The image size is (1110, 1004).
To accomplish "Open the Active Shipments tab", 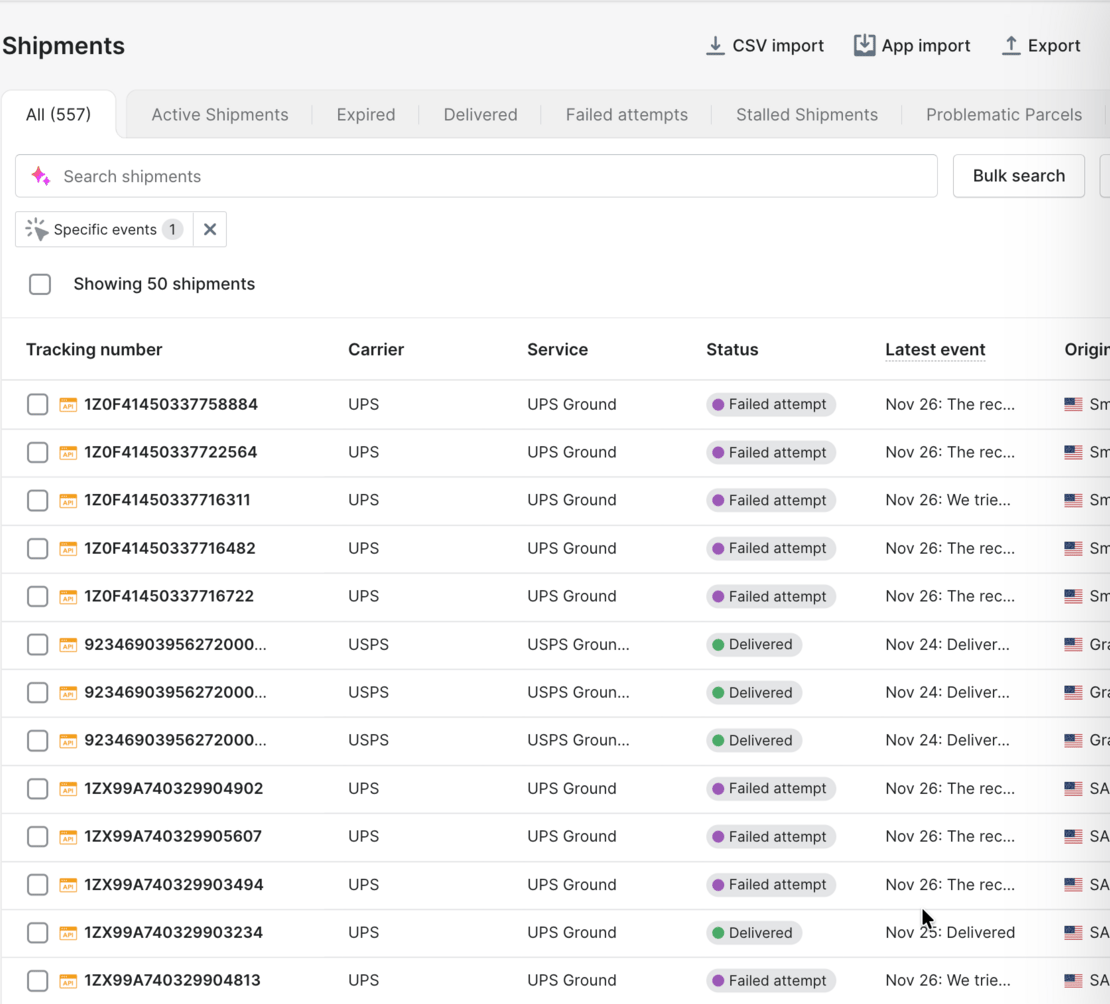I will pyautogui.click(x=219, y=115).
